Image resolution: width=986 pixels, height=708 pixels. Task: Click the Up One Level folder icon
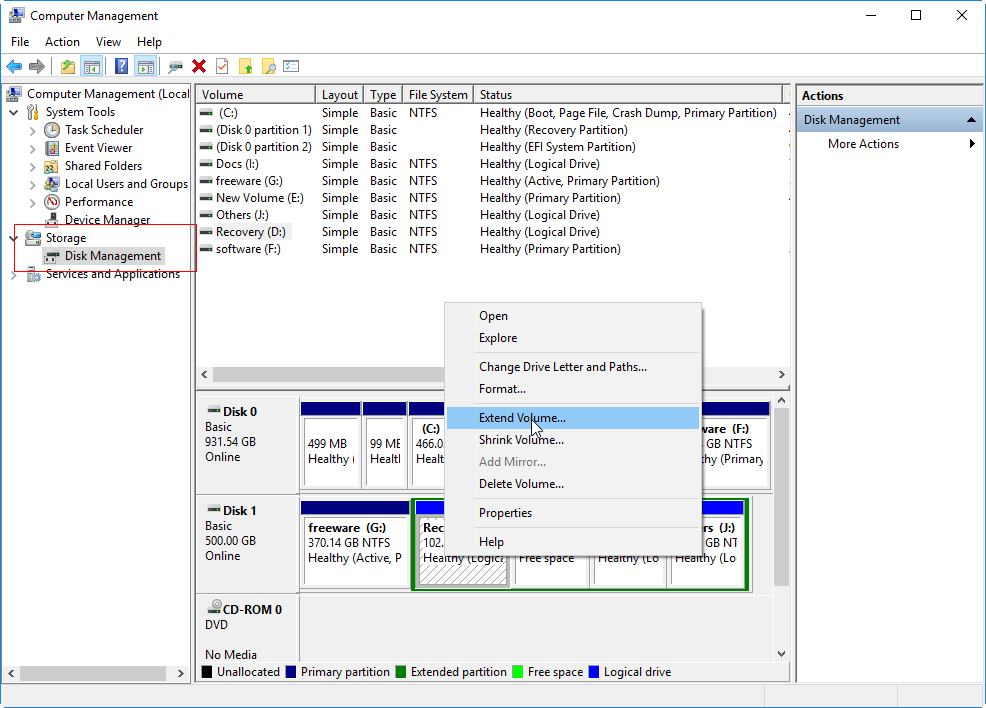[67, 67]
